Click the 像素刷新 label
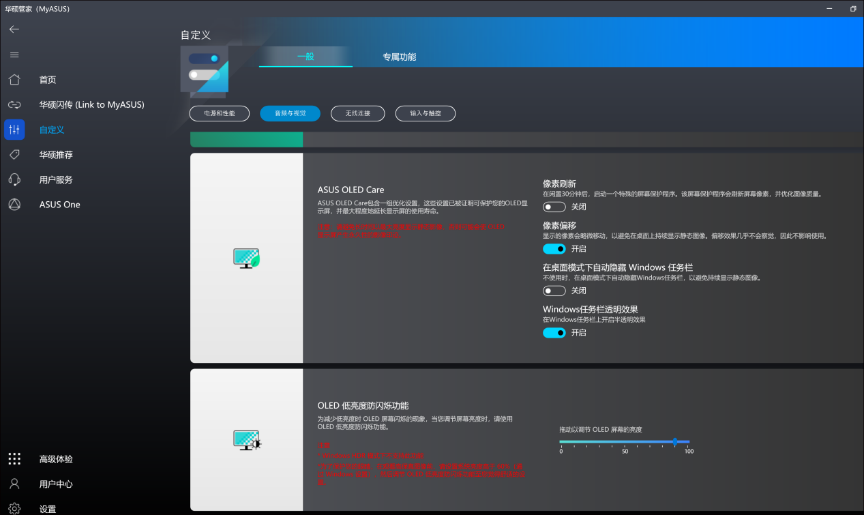 click(559, 183)
